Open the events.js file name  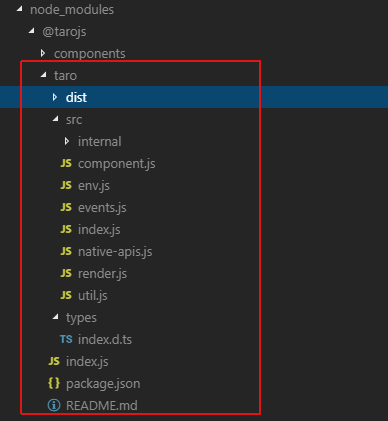coord(102,208)
